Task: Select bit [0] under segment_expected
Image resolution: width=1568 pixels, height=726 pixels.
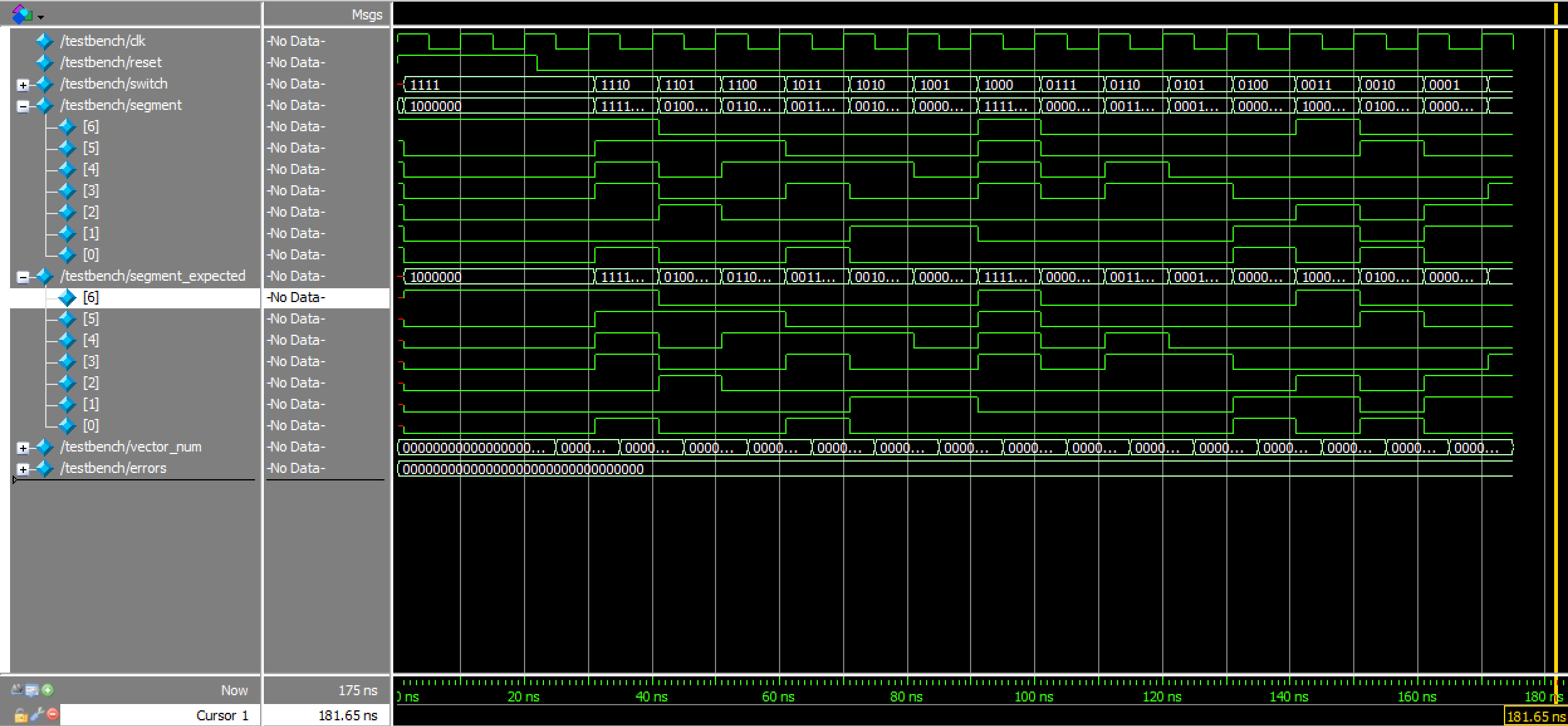Action: coord(91,426)
